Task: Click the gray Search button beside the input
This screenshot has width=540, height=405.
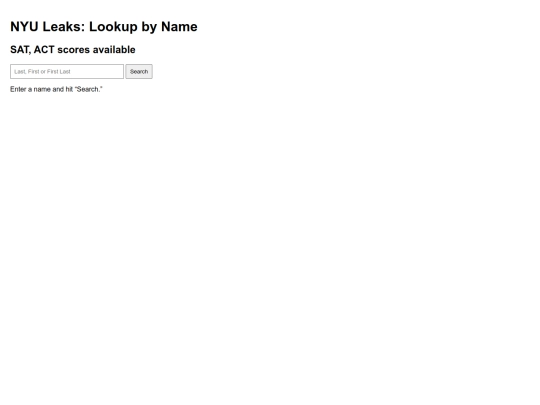Action: pyautogui.click(x=139, y=72)
